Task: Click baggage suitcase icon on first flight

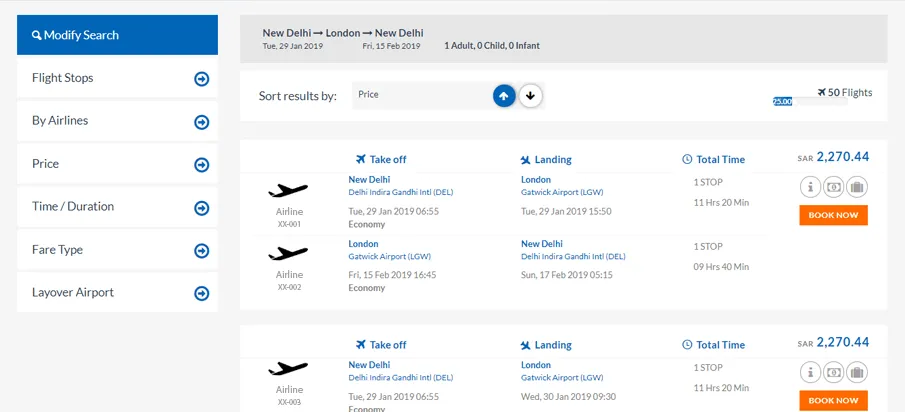Action: pyautogui.click(x=856, y=187)
